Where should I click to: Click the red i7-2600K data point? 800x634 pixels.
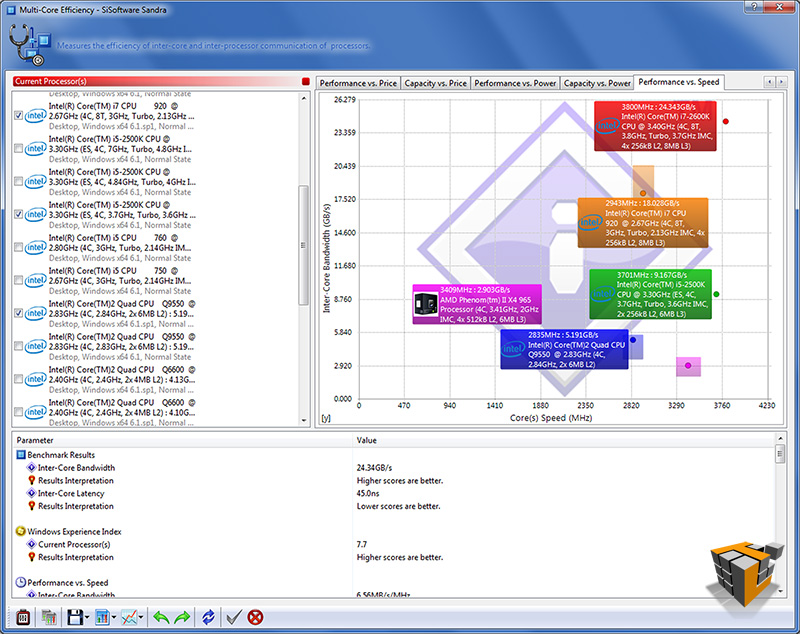pyautogui.click(x=726, y=121)
